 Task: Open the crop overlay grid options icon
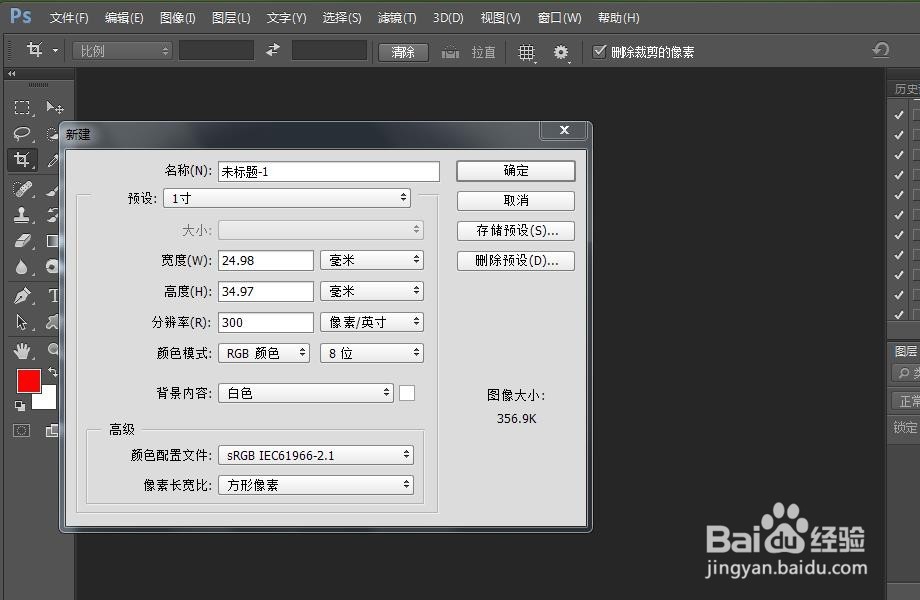point(527,52)
